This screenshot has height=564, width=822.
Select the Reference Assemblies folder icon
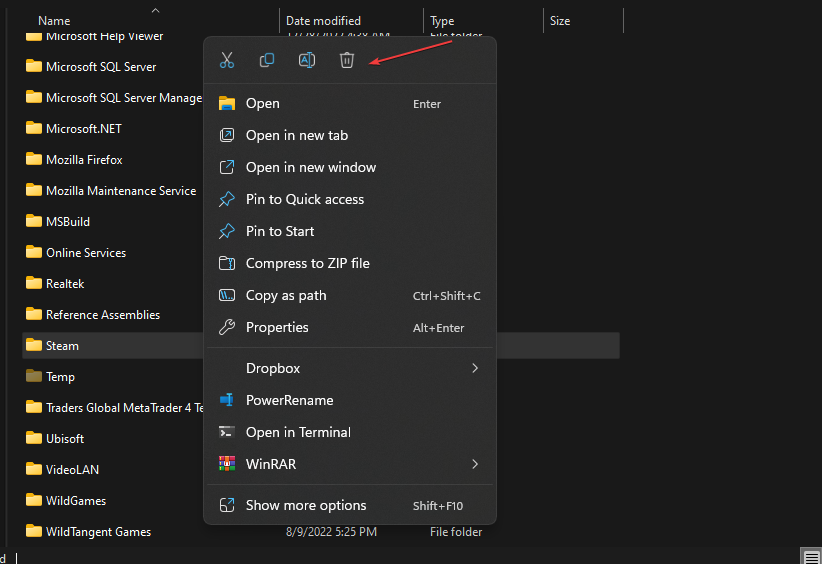tap(34, 313)
